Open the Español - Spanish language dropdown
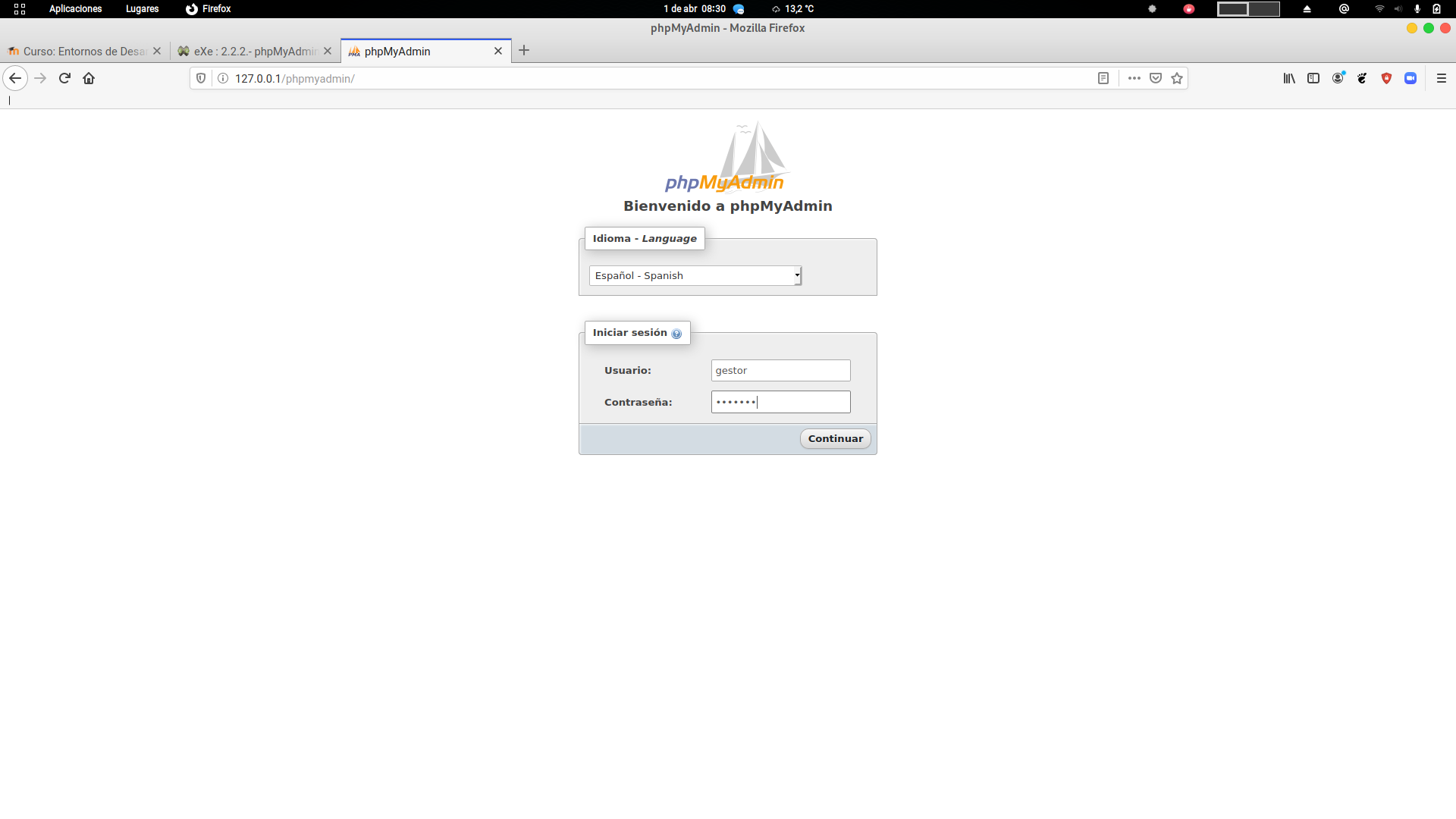The width and height of the screenshot is (1456, 819). pos(695,275)
